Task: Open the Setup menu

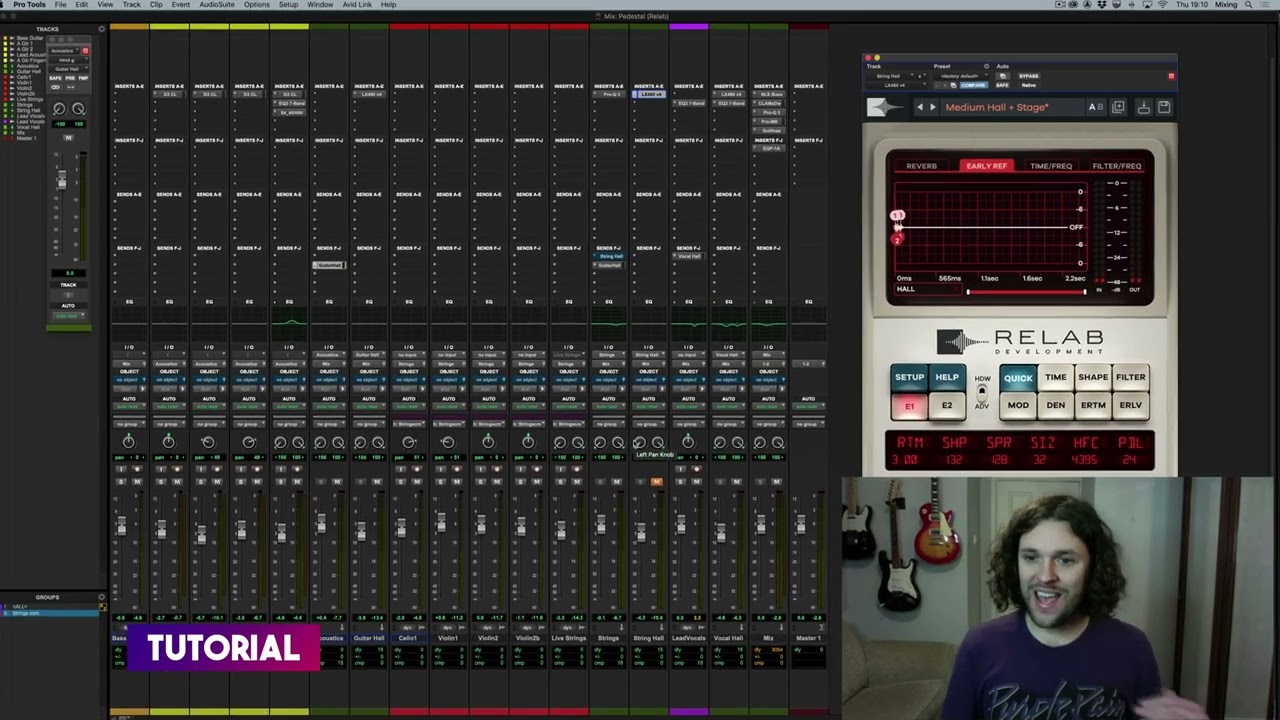Action: pyautogui.click(x=288, y=5)
